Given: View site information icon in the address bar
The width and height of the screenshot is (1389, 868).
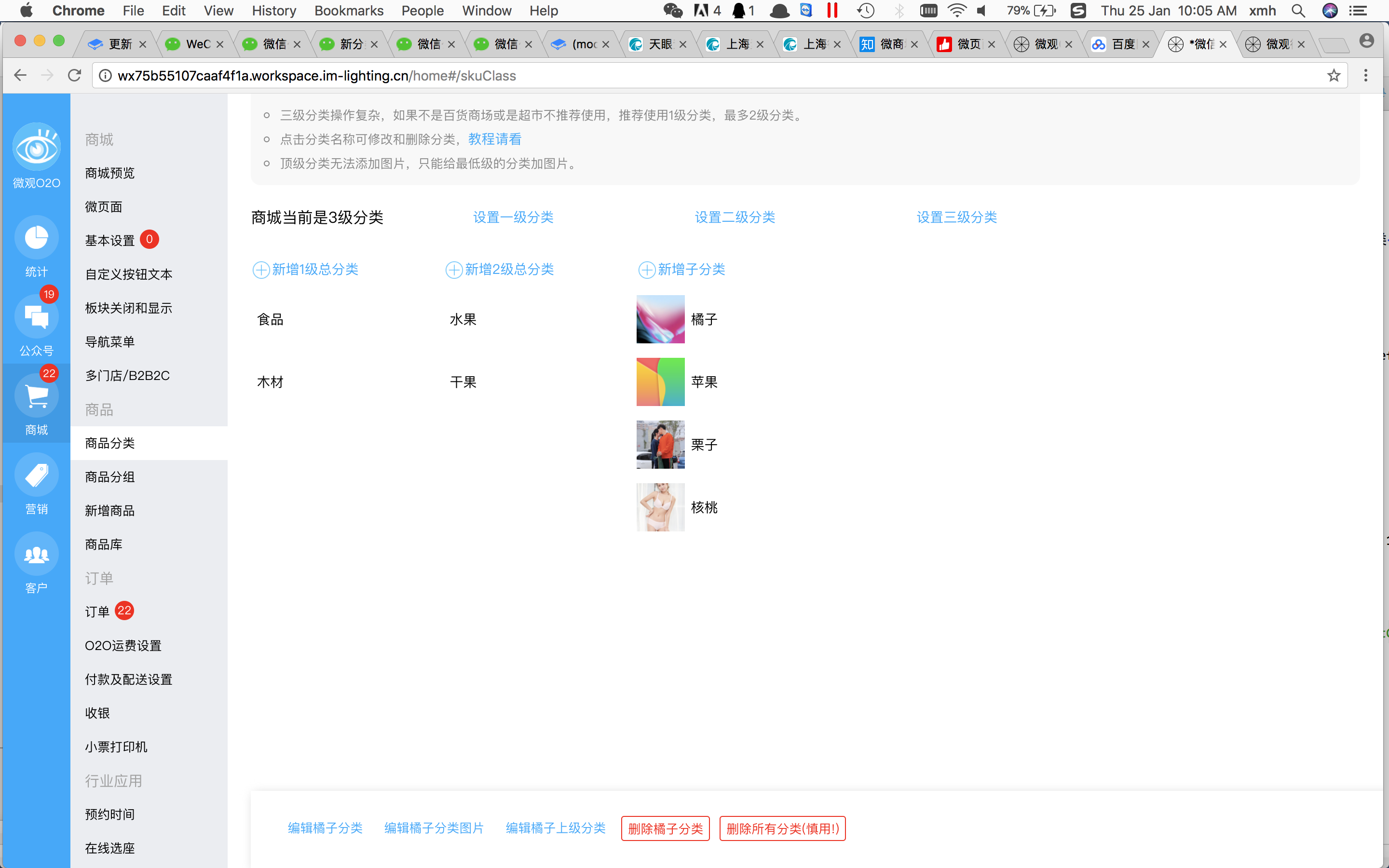Looking at the screenshot, I should pos(105,75).
